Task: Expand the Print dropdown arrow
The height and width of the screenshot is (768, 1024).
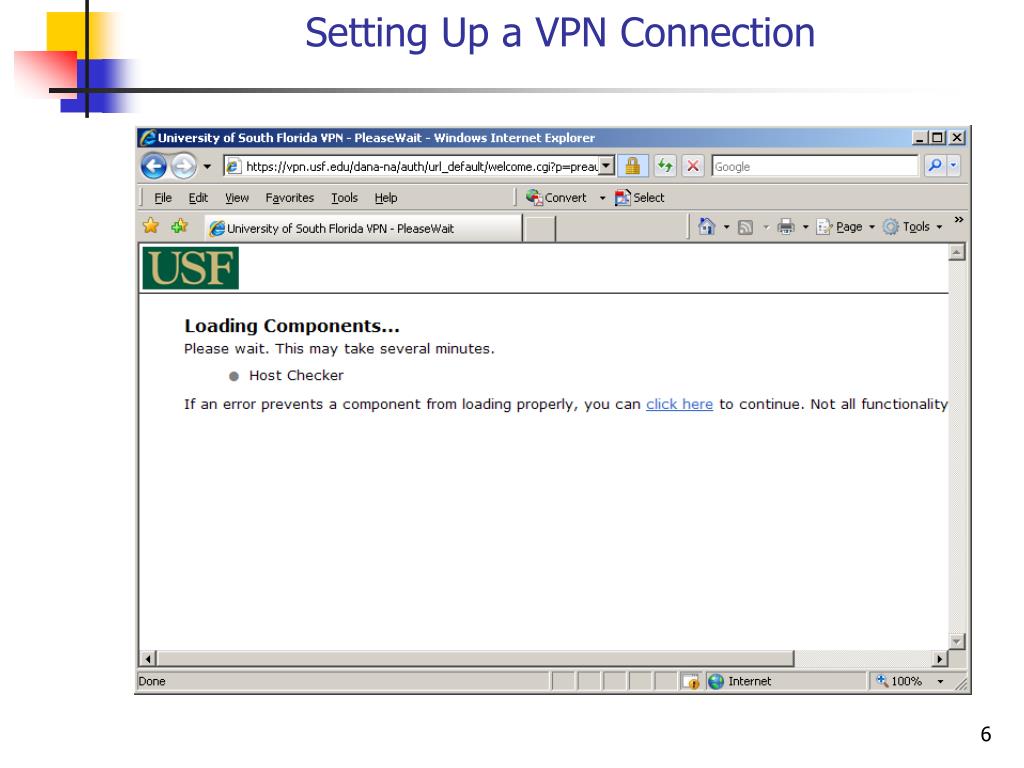Action: [805, 227]
